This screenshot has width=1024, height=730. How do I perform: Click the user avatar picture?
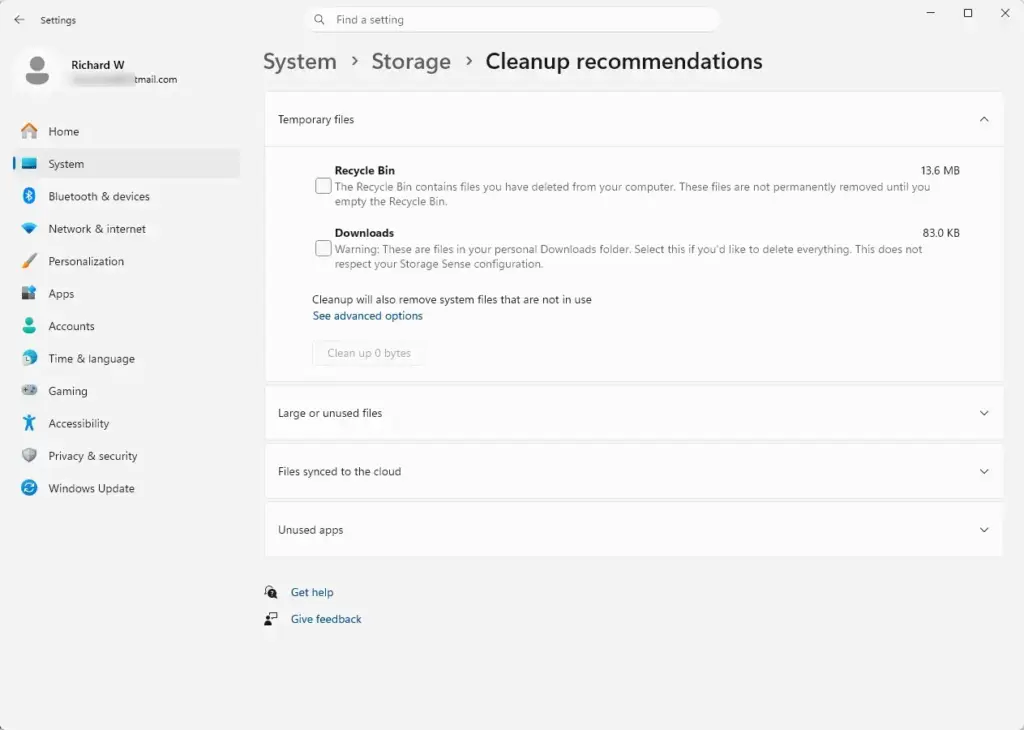click(x=37, y=70)
